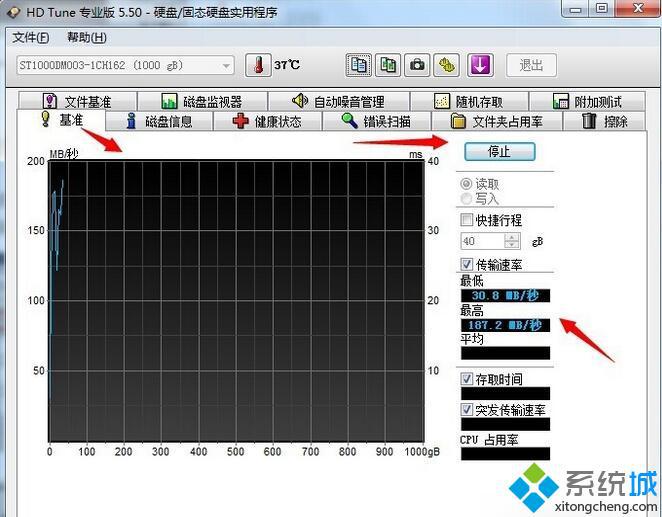This screenshot has height=517, width=662.
Task: Open the 帮助(H) menu
Action: [87, 38]
